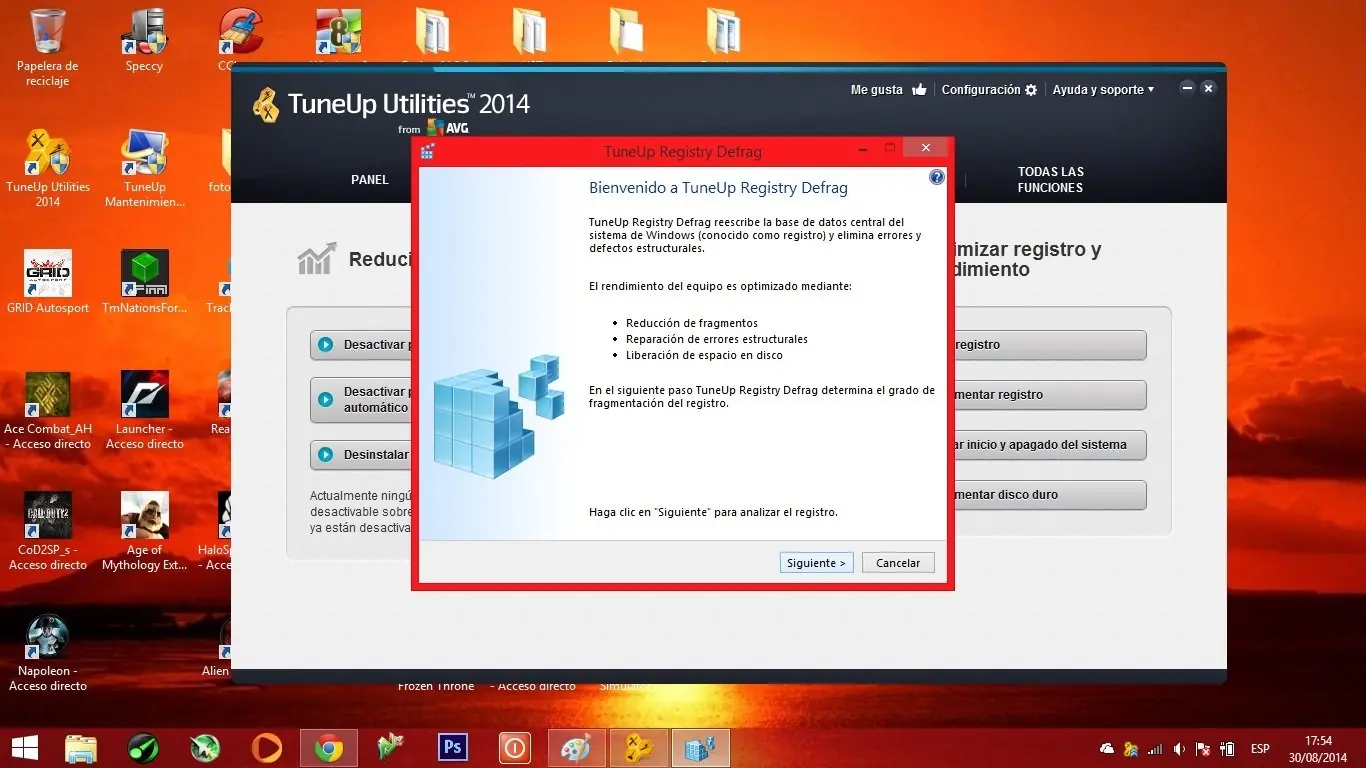Select the TuneUp Mantenimiento desktop shortcut
This screenshot has width=1366, height=768.
point(145,169)
